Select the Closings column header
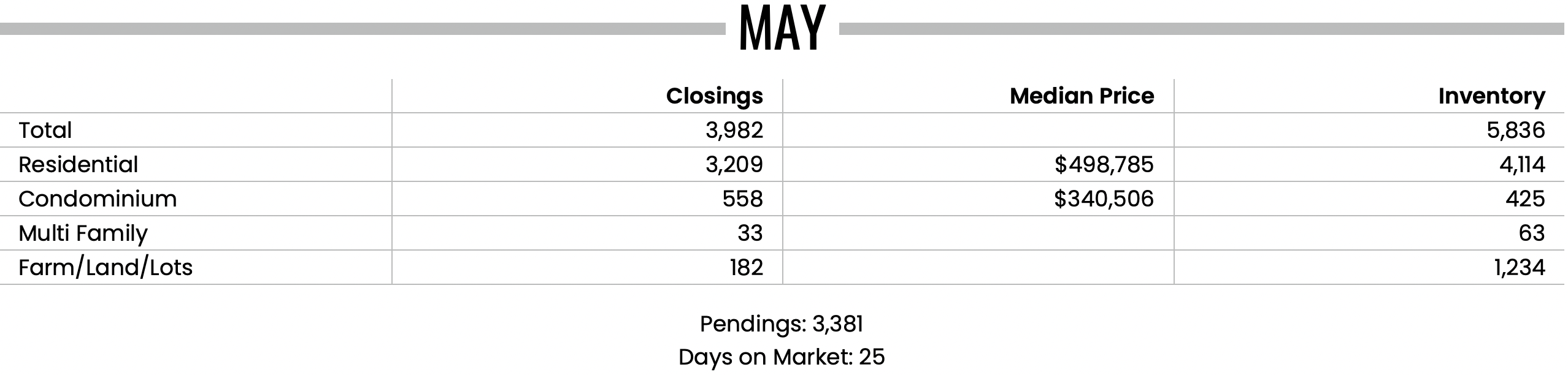 (x=714, y=96)
